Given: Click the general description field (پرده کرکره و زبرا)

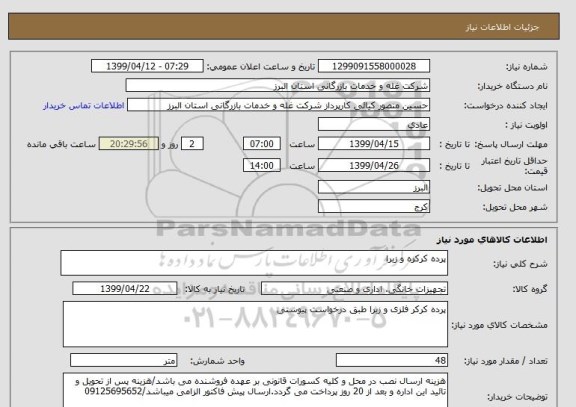Looking at the screenshot, I should coord(254,263).
